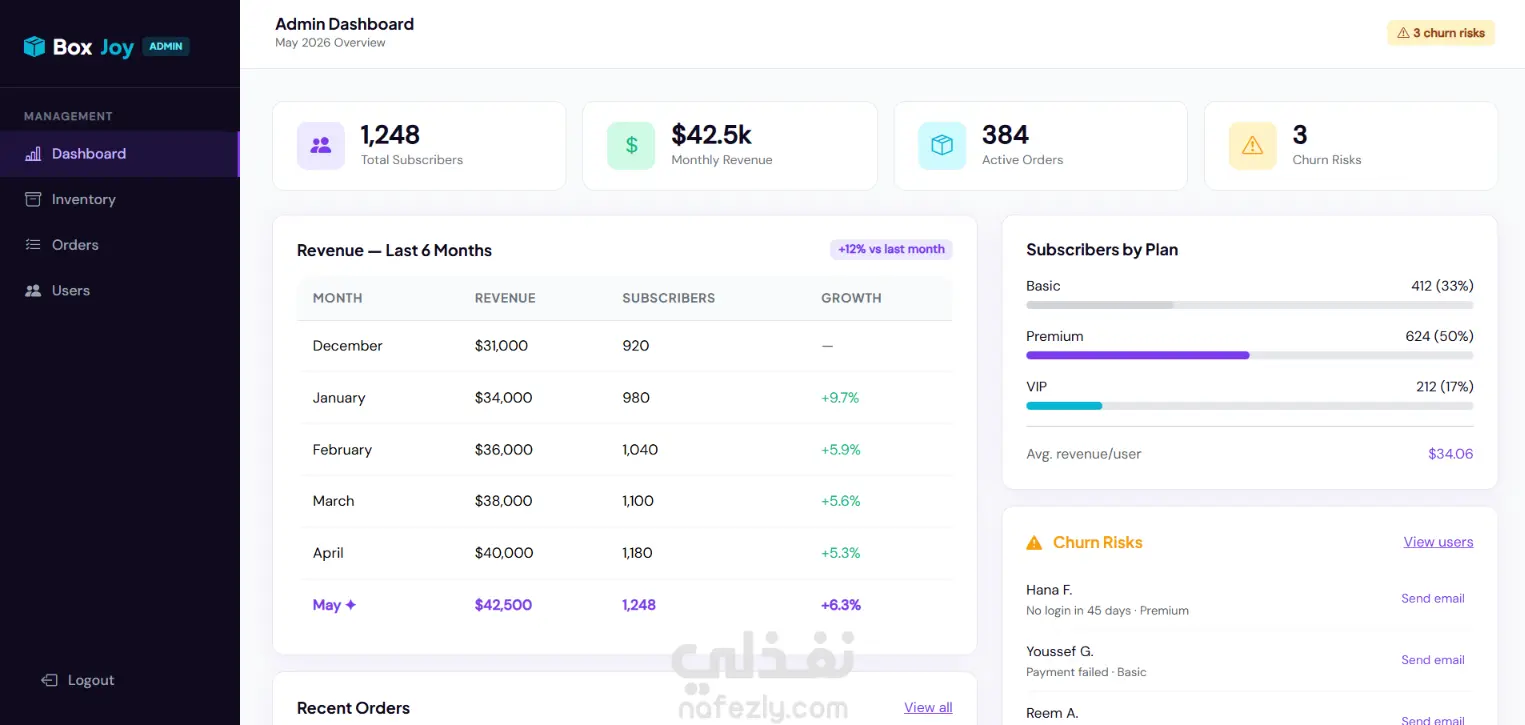Viewport: 1525px width, 725px height.
Task: Open the Users menu item
Action: pyautogui.click(x=120, y=290)
